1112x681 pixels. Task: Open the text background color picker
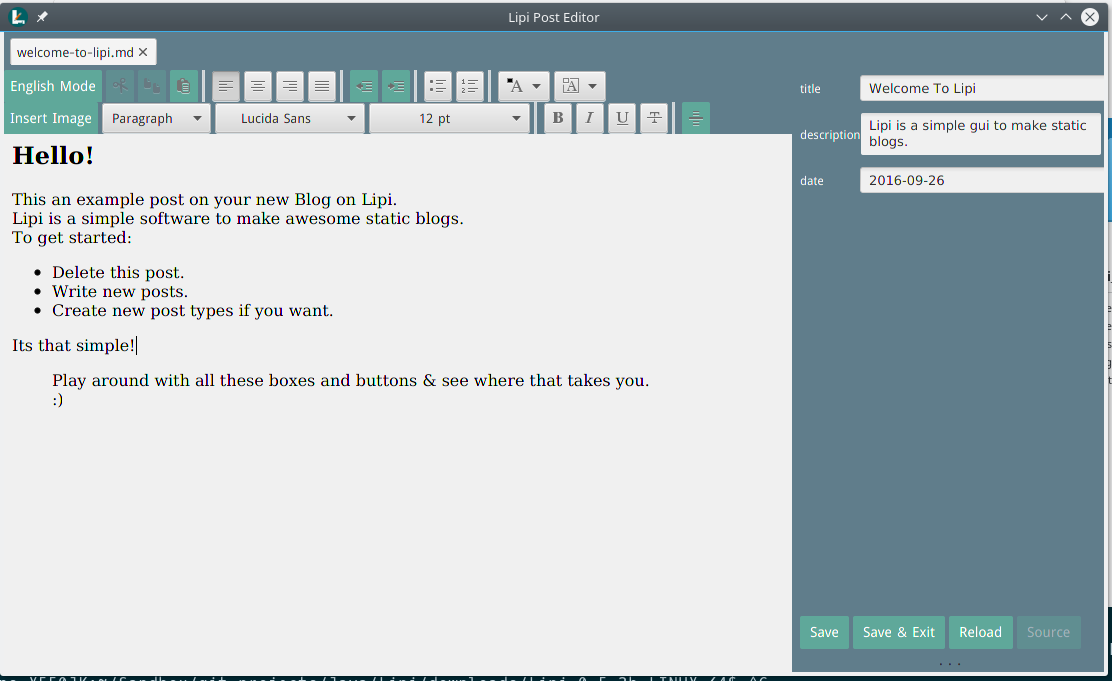[579, 87]
